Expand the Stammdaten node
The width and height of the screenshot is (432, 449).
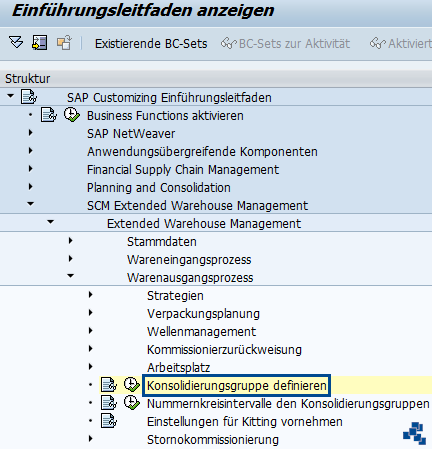click(x=71, y=241)
